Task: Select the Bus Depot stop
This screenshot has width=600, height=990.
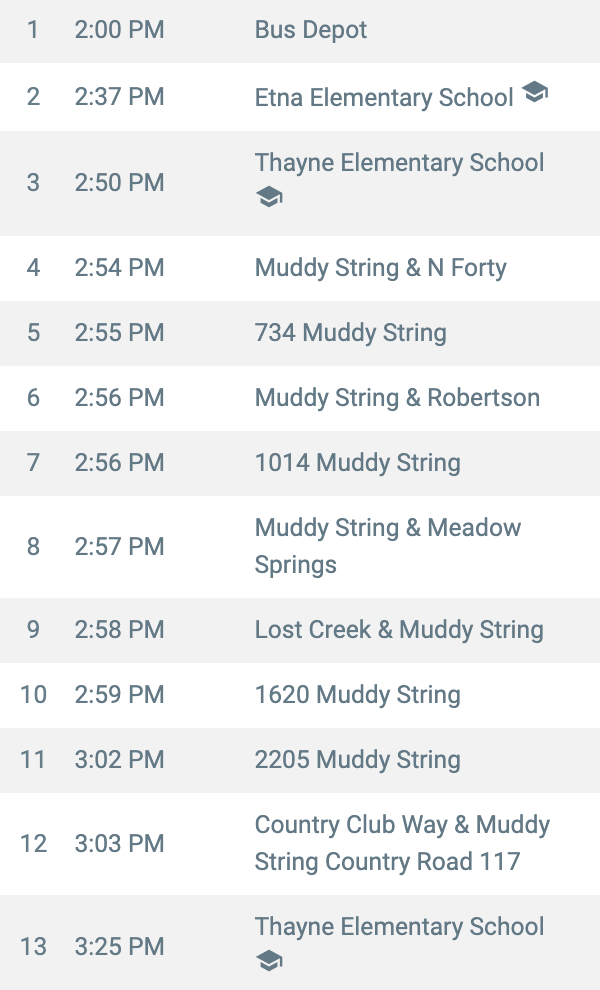Action: (311, 30)
